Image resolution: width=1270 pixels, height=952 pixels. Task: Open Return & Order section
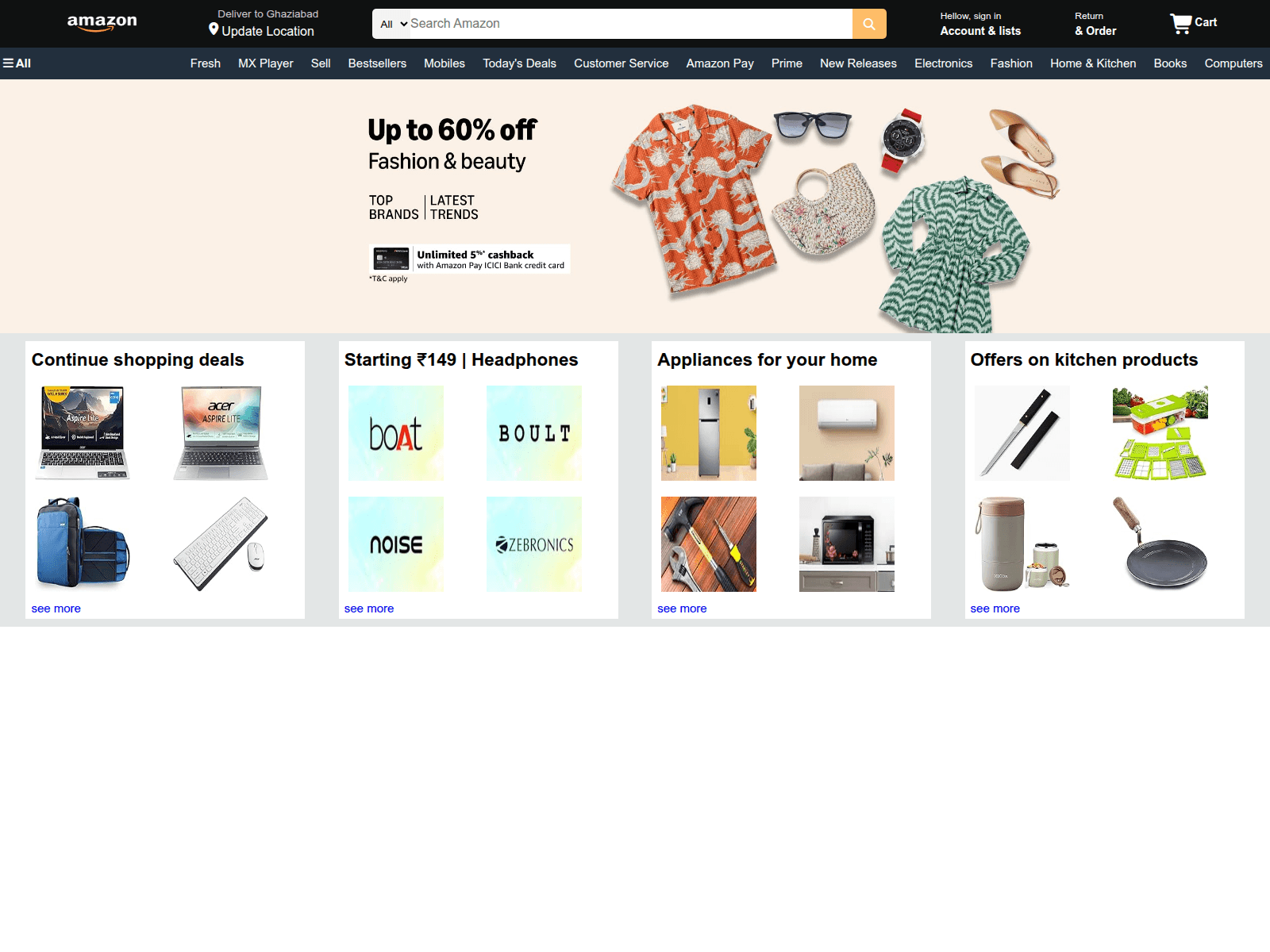pos(1095,24)
